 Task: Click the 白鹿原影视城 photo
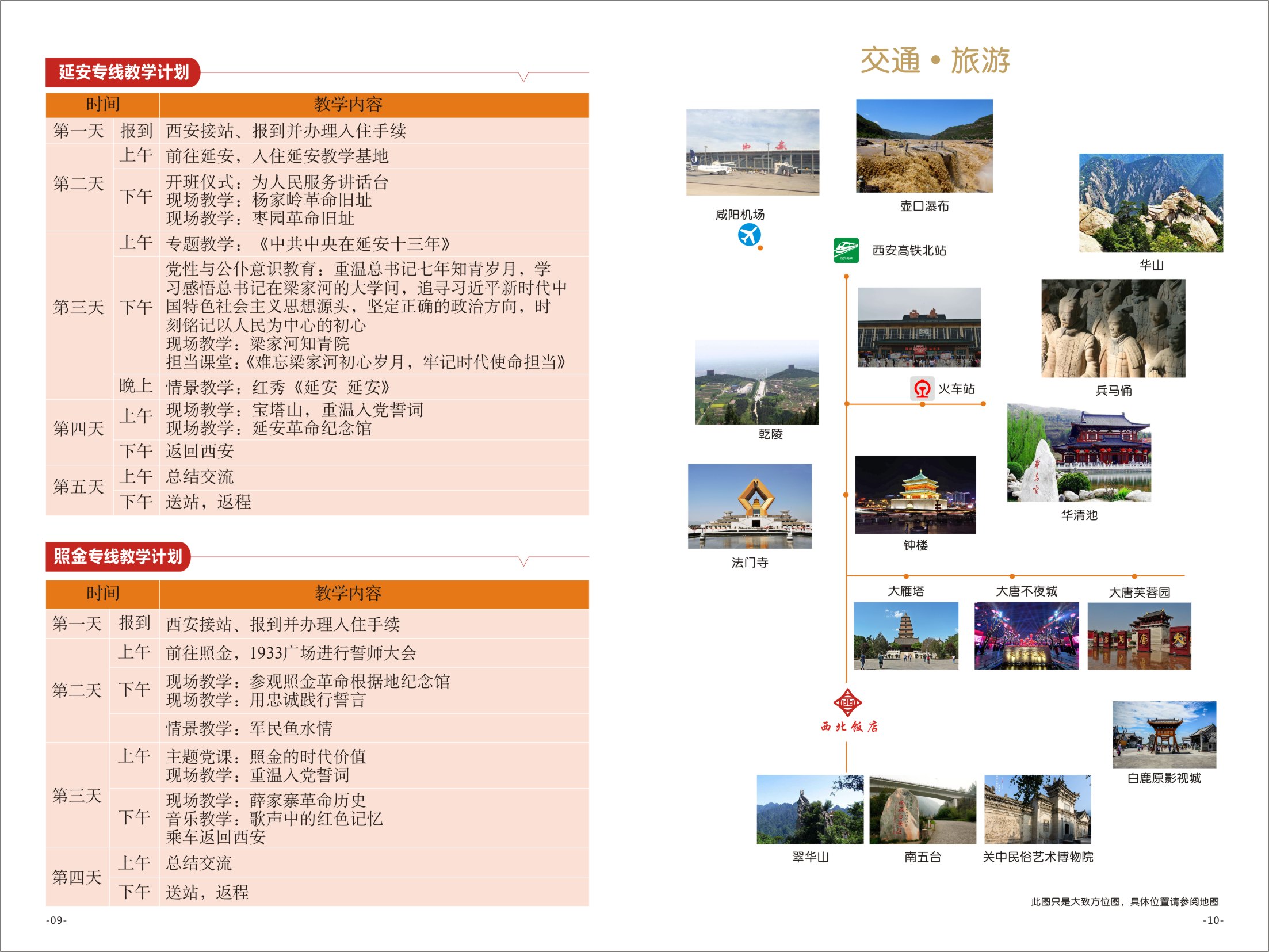tap(1164, 734)
